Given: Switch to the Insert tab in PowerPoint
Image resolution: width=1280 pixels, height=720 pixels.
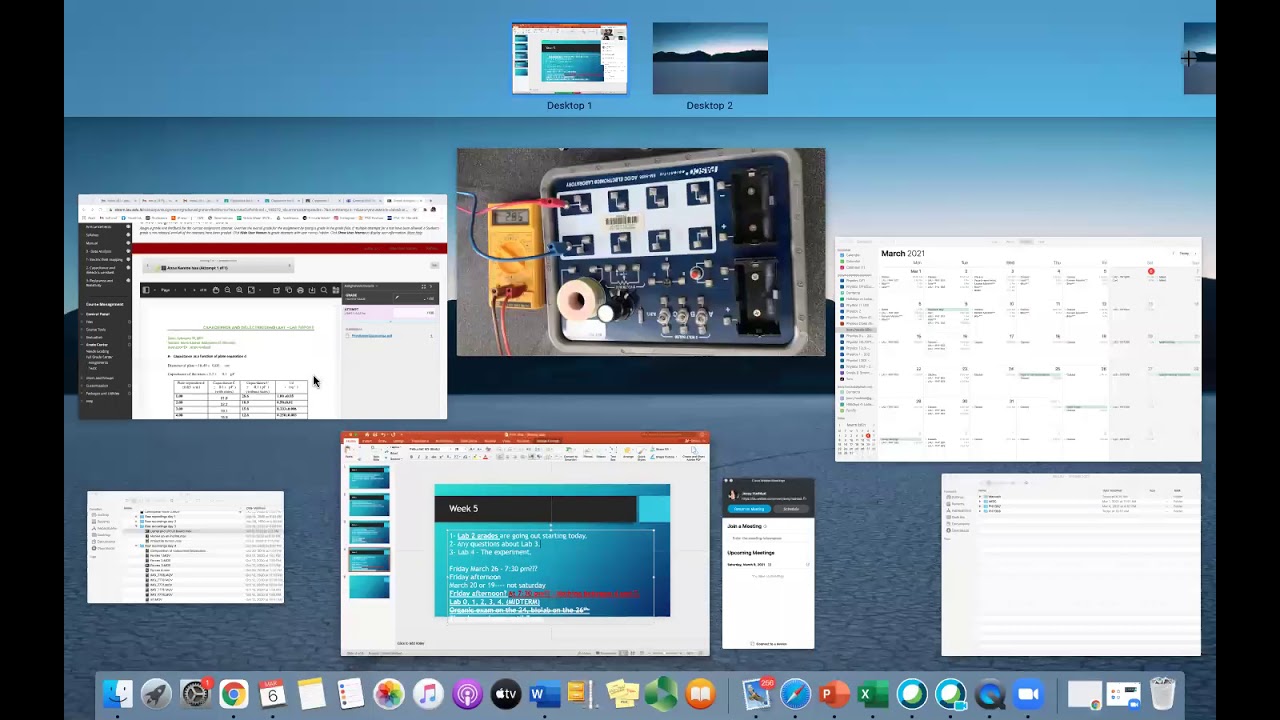Looking at the screenshot, I should pos(367,441).
